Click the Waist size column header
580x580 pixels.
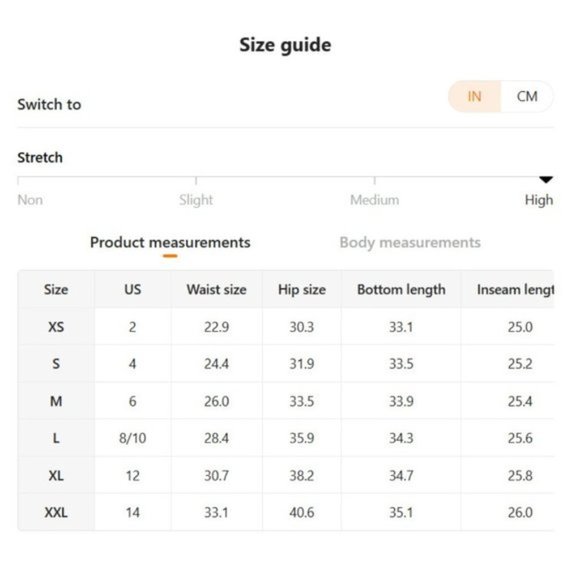coord(216,290)
